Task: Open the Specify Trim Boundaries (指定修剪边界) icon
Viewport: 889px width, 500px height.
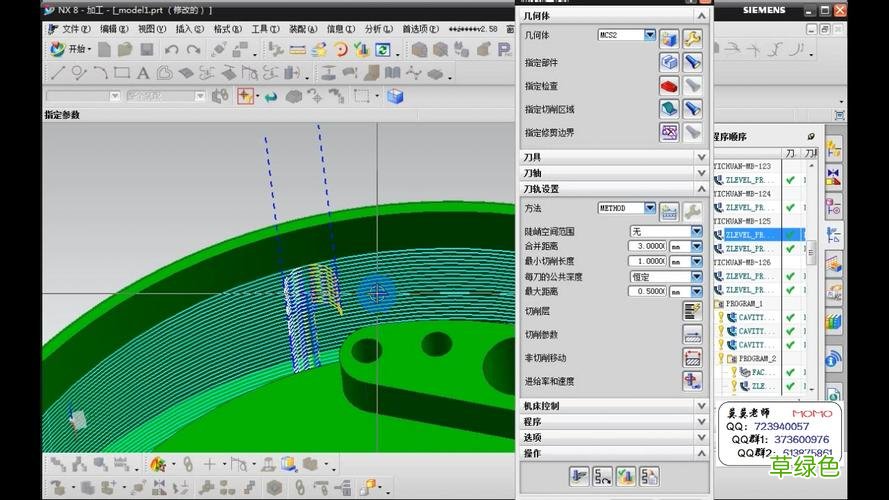Action: (x=669, y=132)
